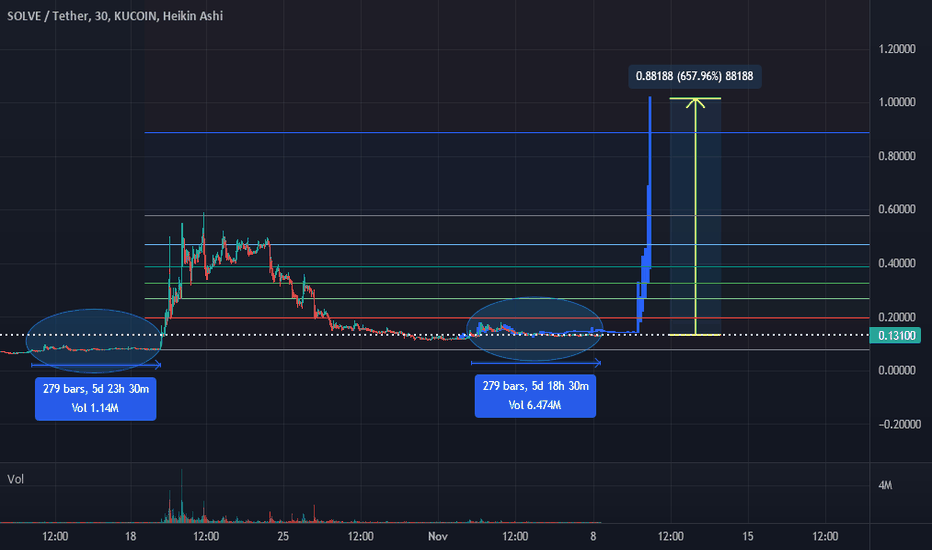The height and width of the screenshot is (550, 932).
Task: Click the price axis label 1.20000
Action: (x=897, y=49)
